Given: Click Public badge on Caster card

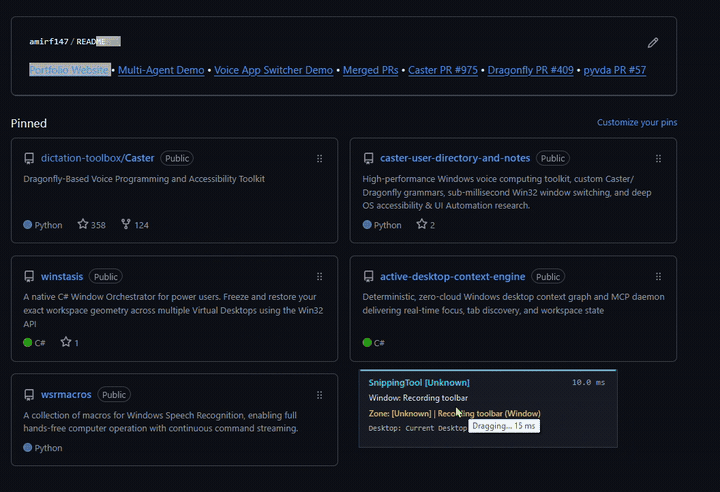Looking at the screenshot, I should pos(177,158).
